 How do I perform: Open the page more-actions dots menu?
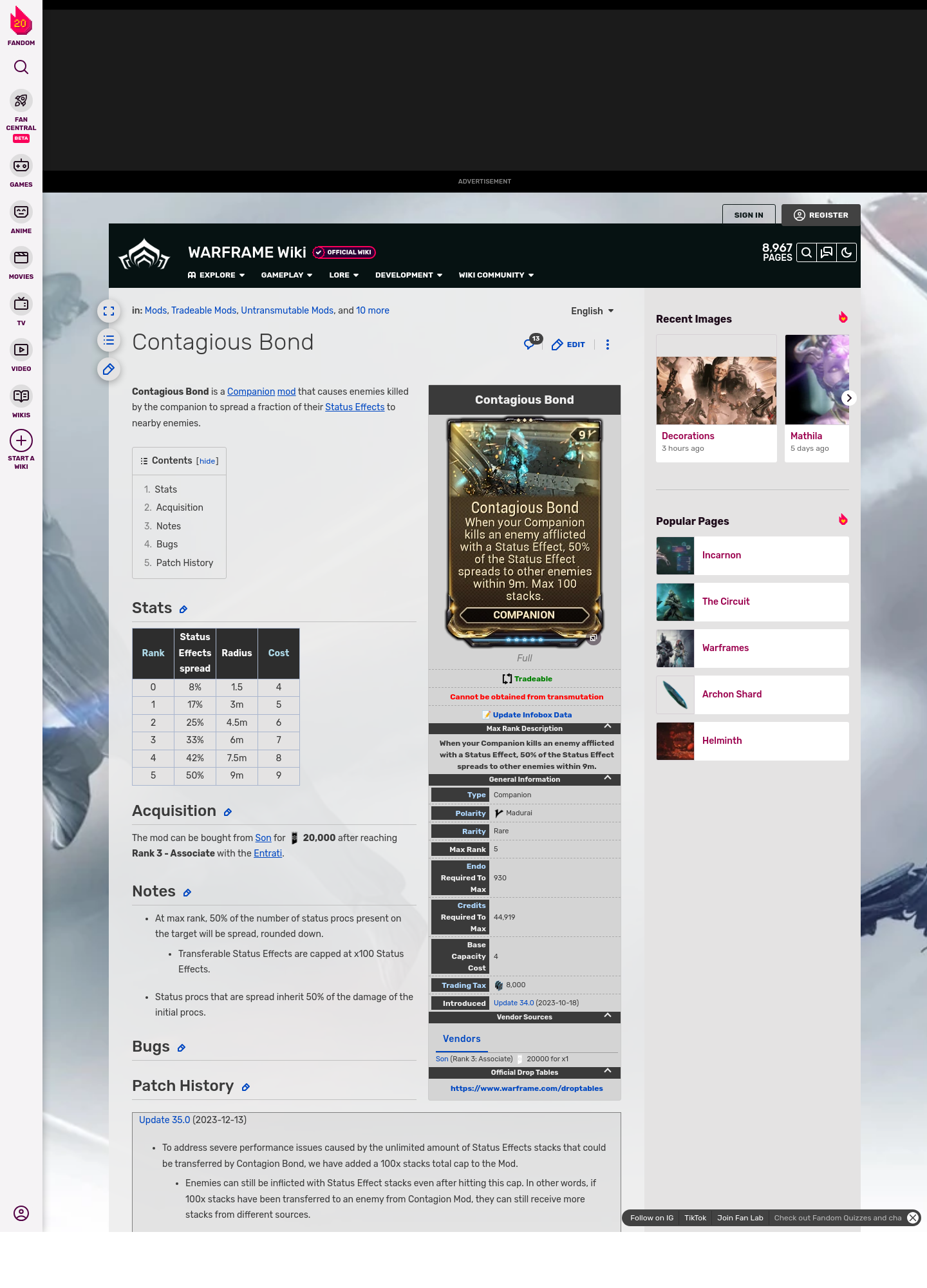click(608, 345)
